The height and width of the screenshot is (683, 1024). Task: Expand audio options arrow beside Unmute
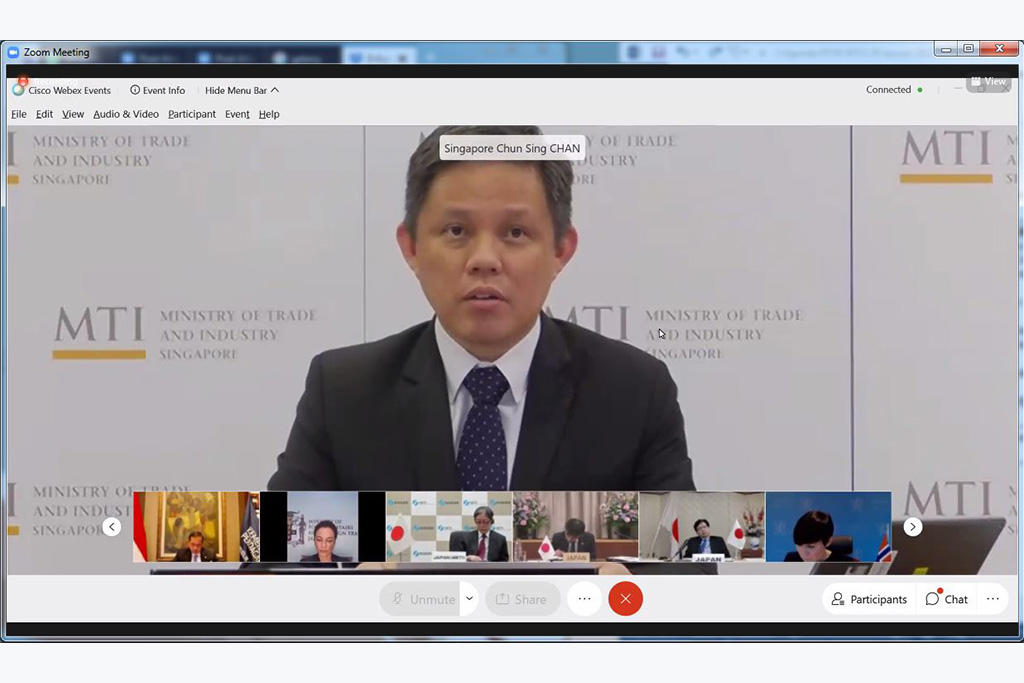tap(470, 599)
